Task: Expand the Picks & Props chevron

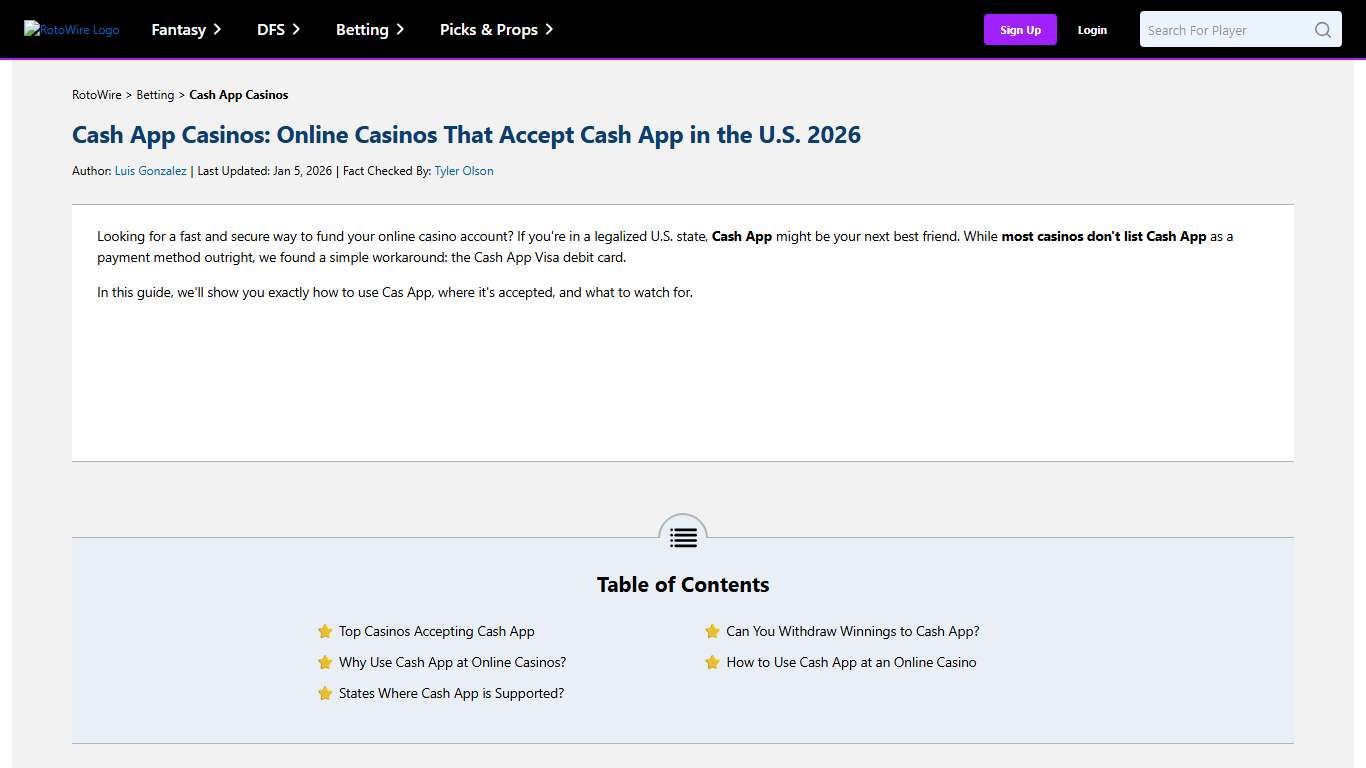Action: pos(548,29)
